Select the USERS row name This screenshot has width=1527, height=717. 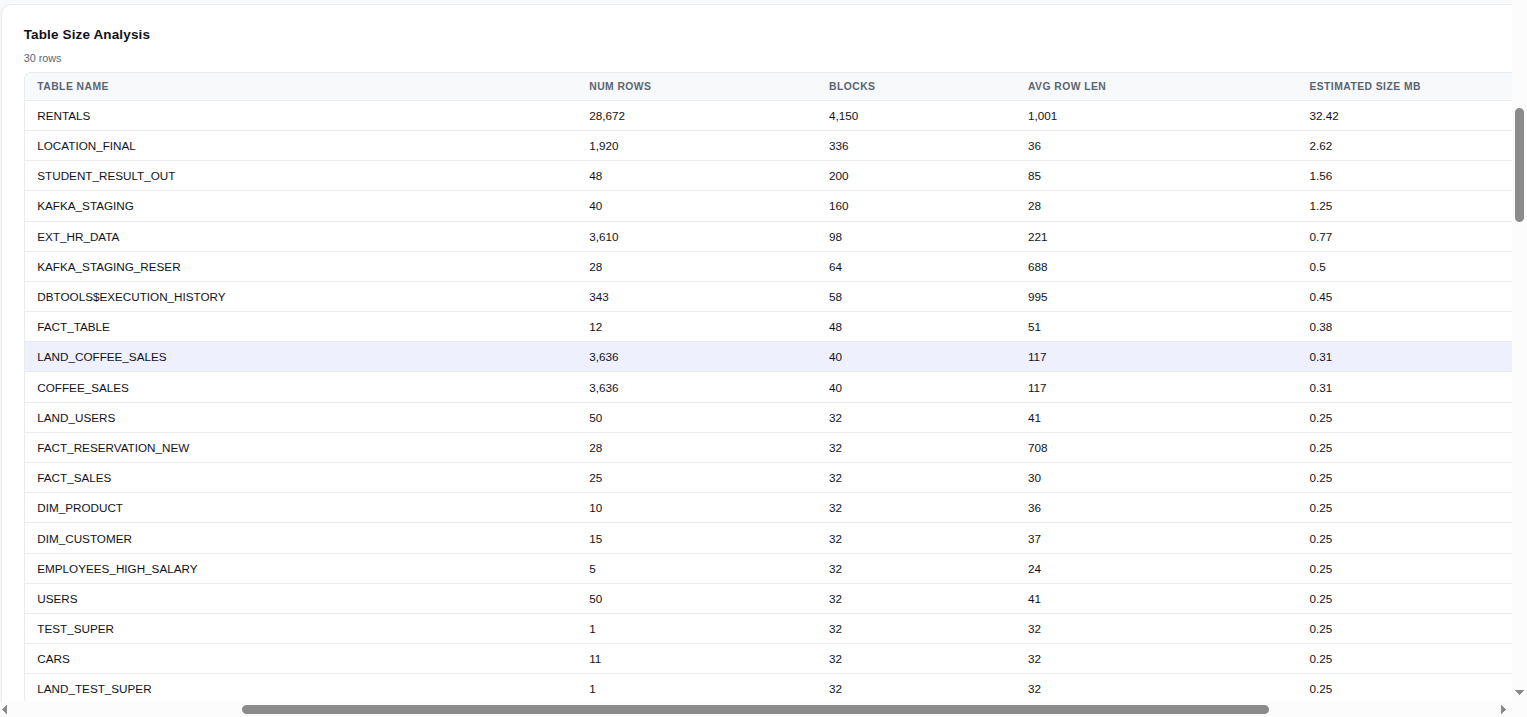click(x=57, y=599)
